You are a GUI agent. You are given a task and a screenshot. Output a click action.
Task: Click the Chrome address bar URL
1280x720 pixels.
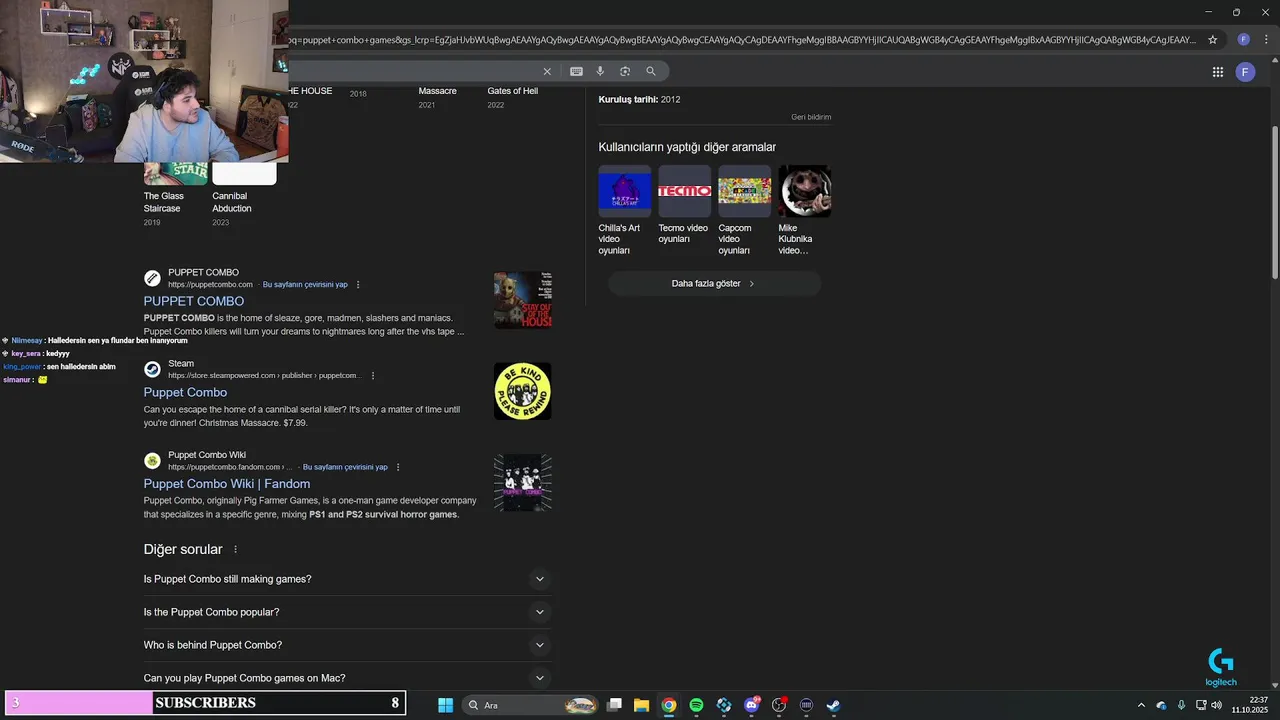click(742, 40)
